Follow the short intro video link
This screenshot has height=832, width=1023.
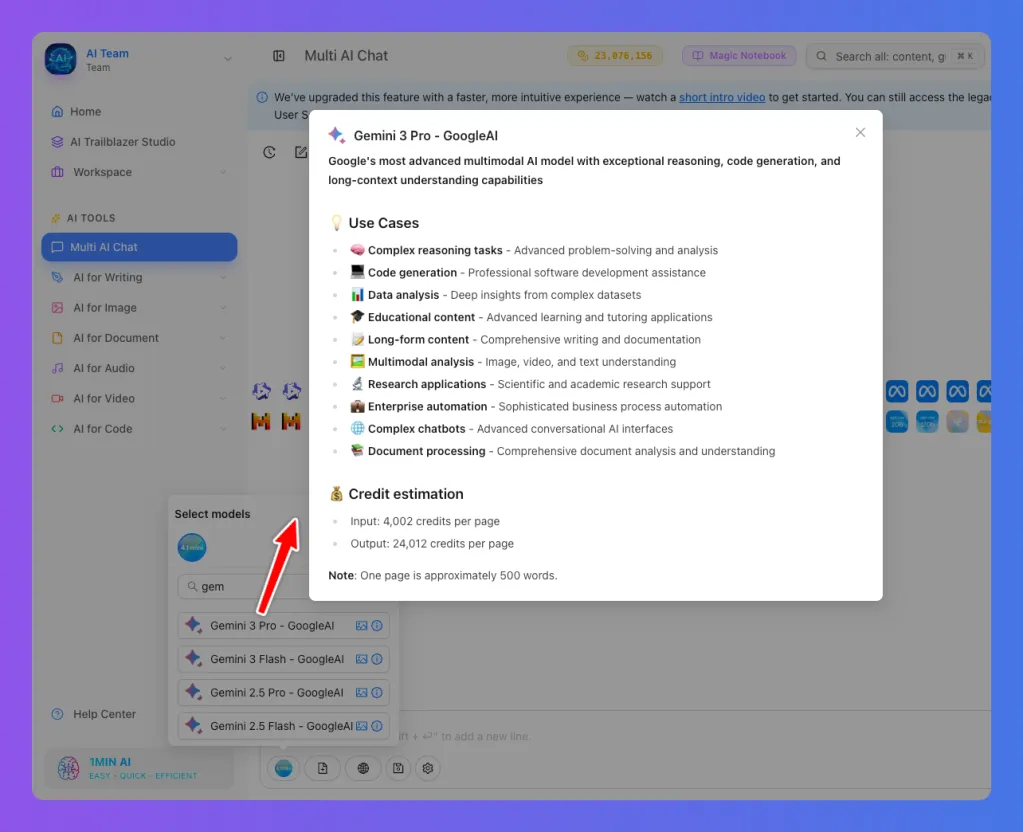(722, 97)
